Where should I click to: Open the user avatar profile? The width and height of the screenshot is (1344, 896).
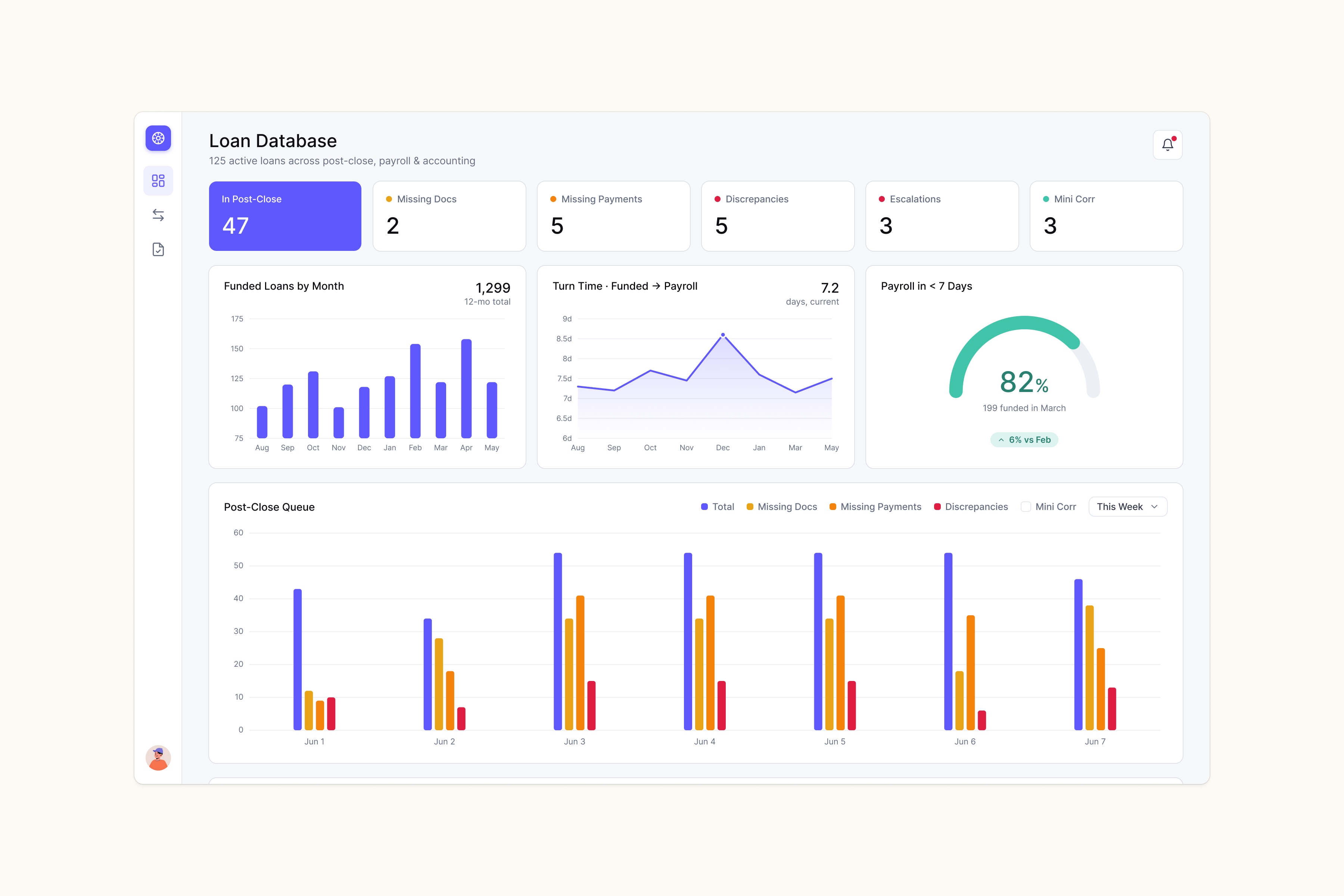click(x=158, y=758)
